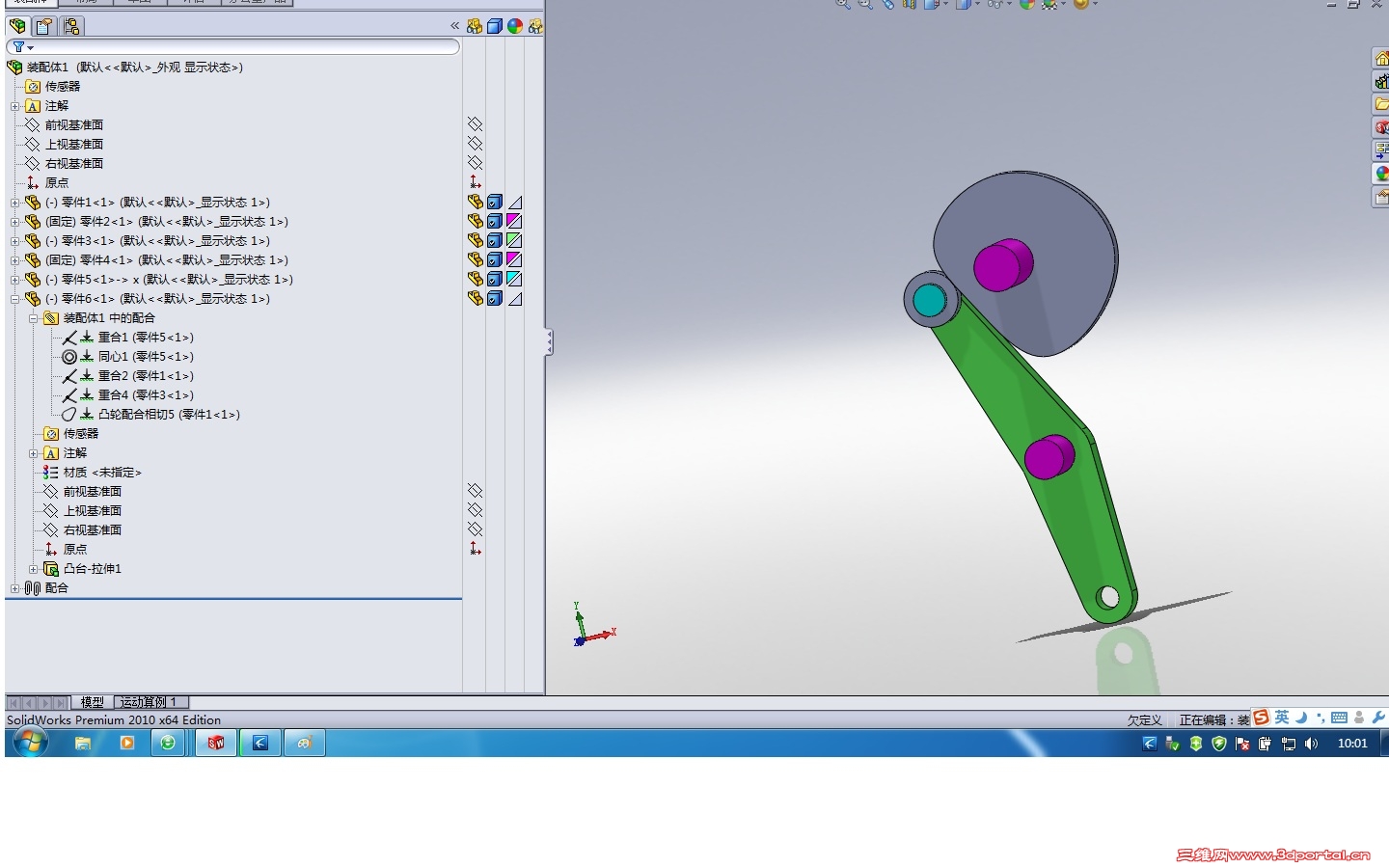Open the File Explorer task pane tab
The image size is (1389, 868).
click(1381, 103)
